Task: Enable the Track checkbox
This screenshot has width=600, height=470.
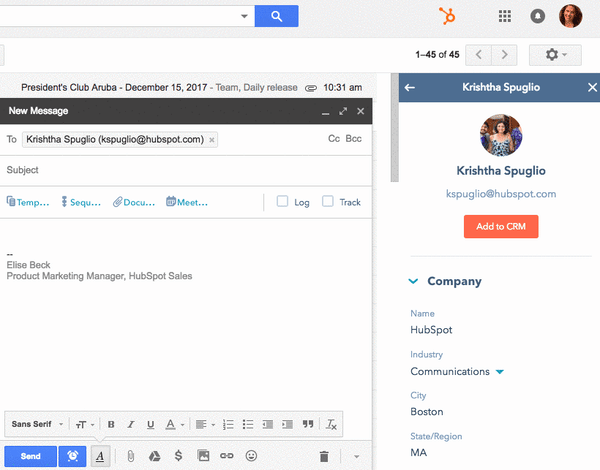Action: pos(328,202)
